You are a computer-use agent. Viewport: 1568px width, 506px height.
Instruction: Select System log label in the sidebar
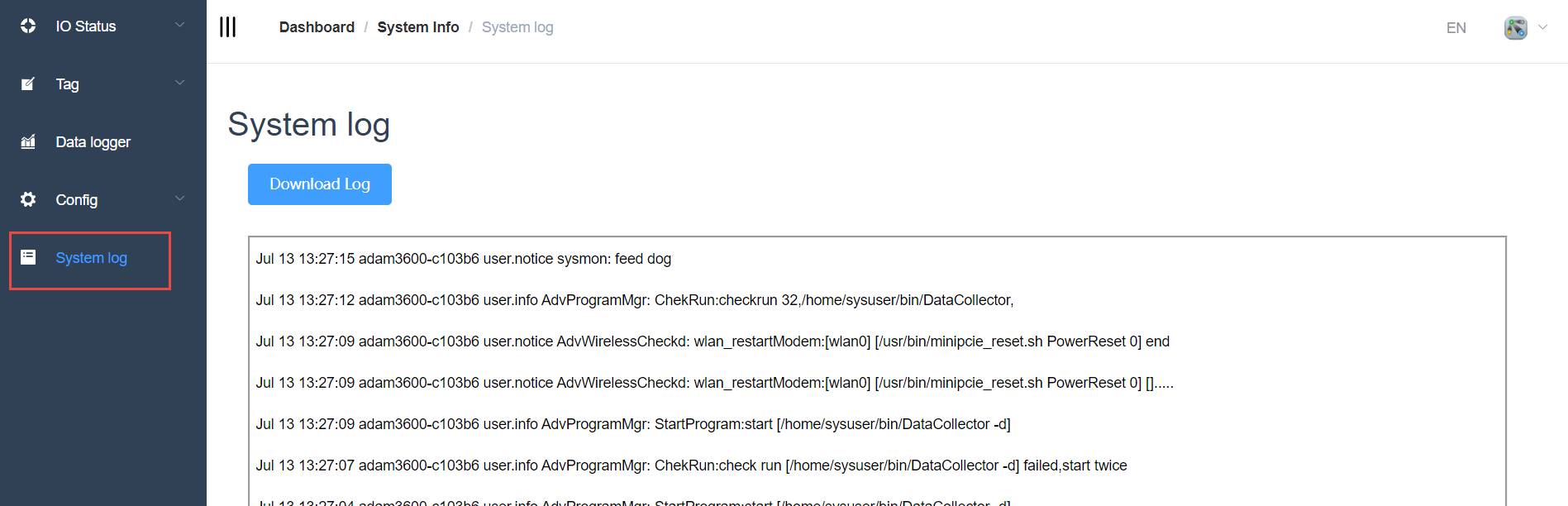(x=91, y=258)
